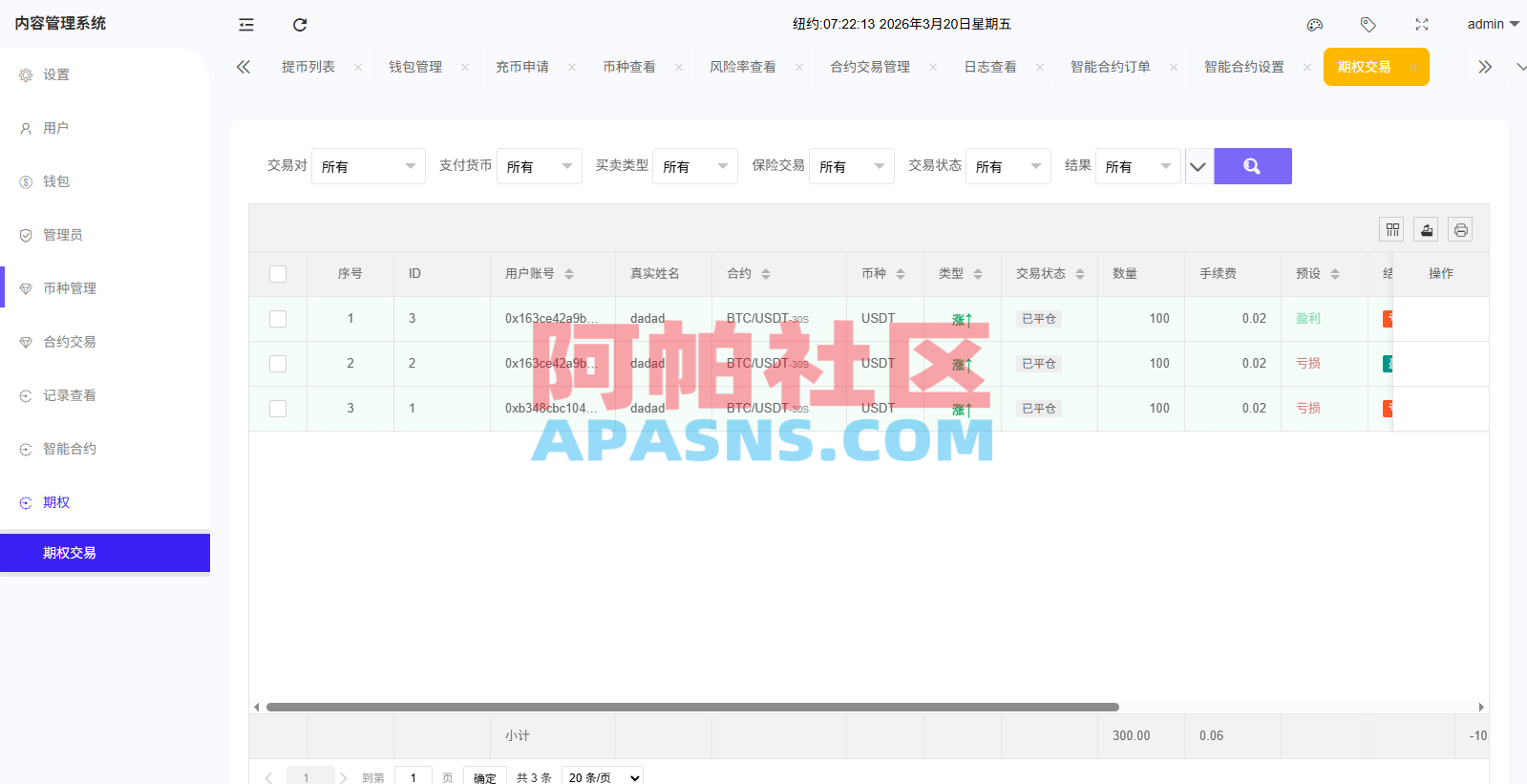
Task: Open 币种管理 in the sidebar
Action: click(105, 288)
